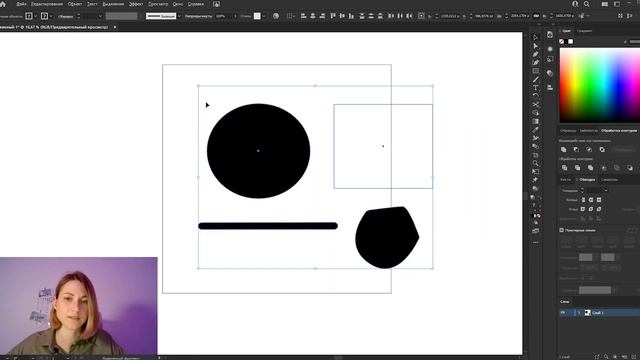The image size is (640, 360).
Task: Select the Scissors tool
Action: point(536,104)
